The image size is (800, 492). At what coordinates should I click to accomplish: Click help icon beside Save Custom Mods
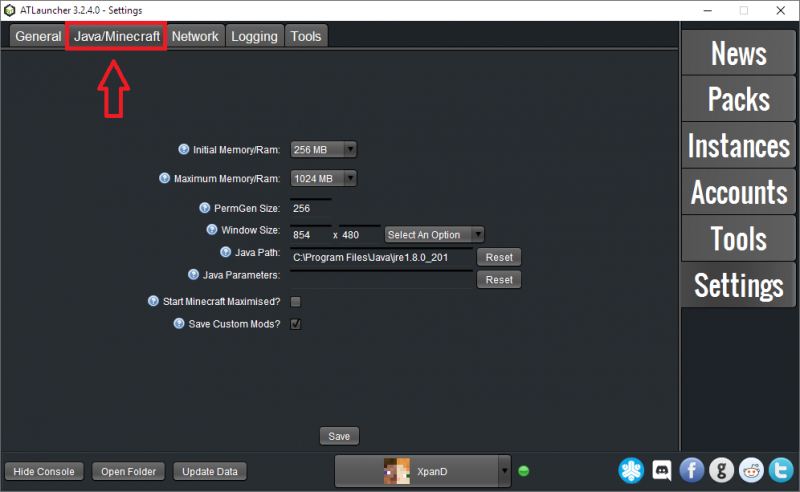point(179,324)
